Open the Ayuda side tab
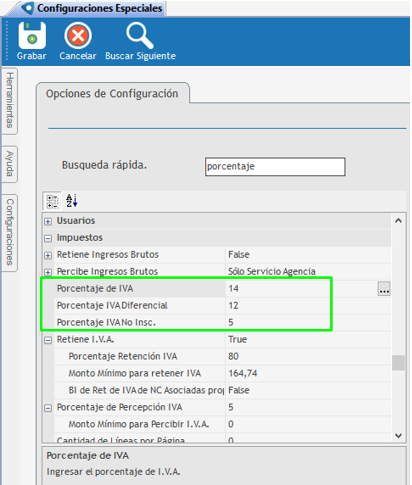Image resolution: width=412 pixels, height=485 pixels. 10,164
